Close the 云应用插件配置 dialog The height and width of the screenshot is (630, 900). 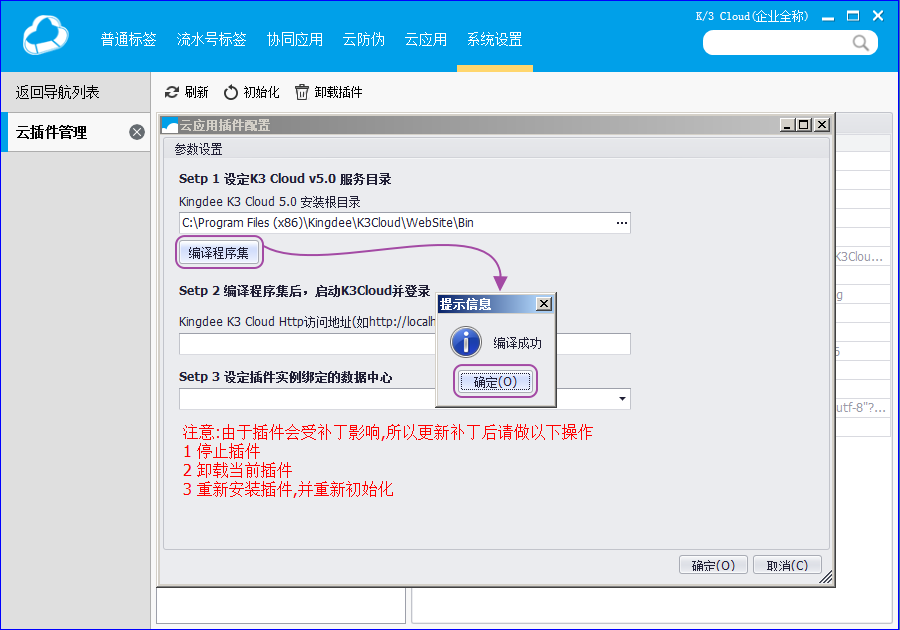[x=822, y=125]
